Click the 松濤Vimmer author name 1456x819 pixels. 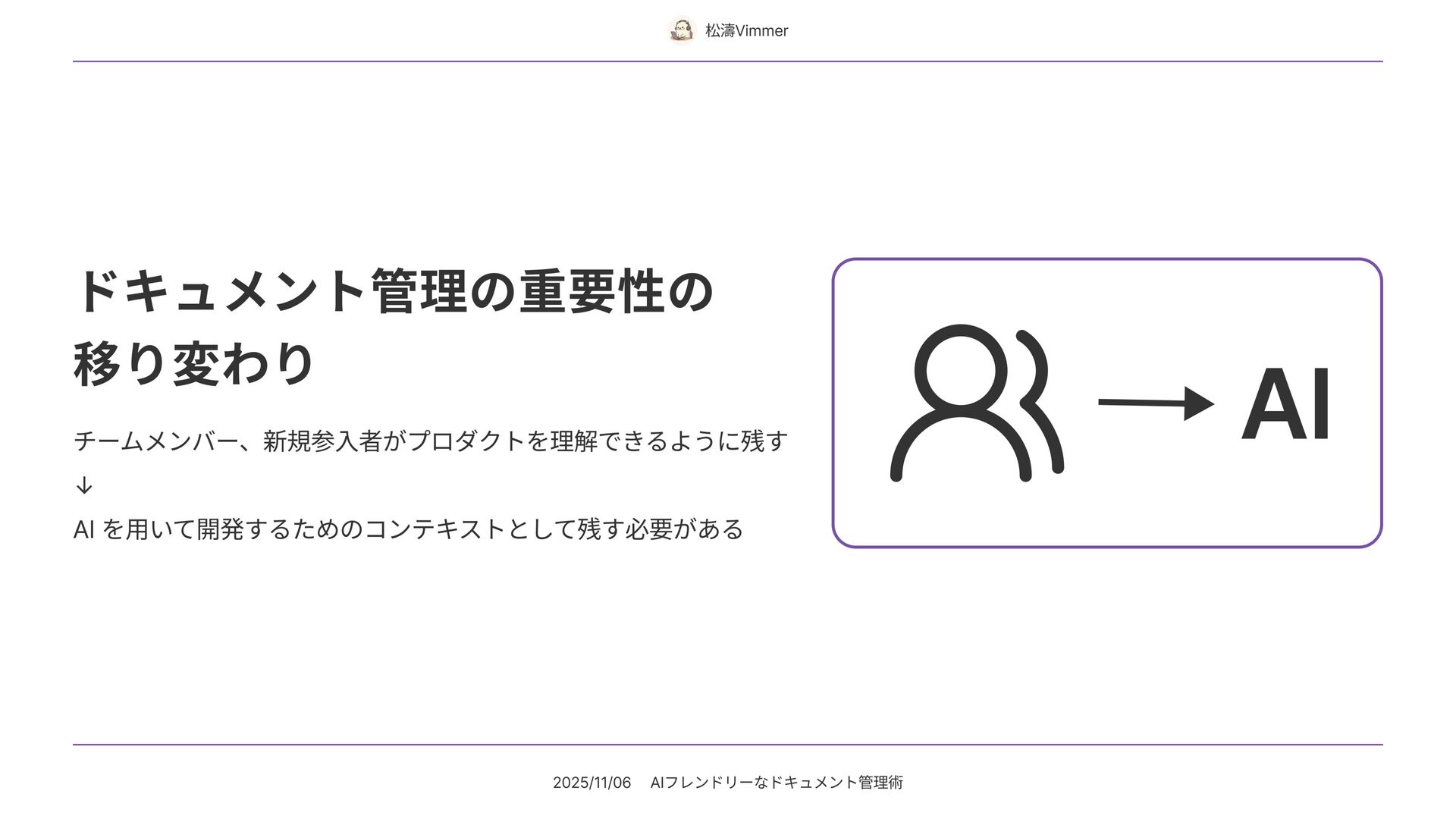[746, 31]
